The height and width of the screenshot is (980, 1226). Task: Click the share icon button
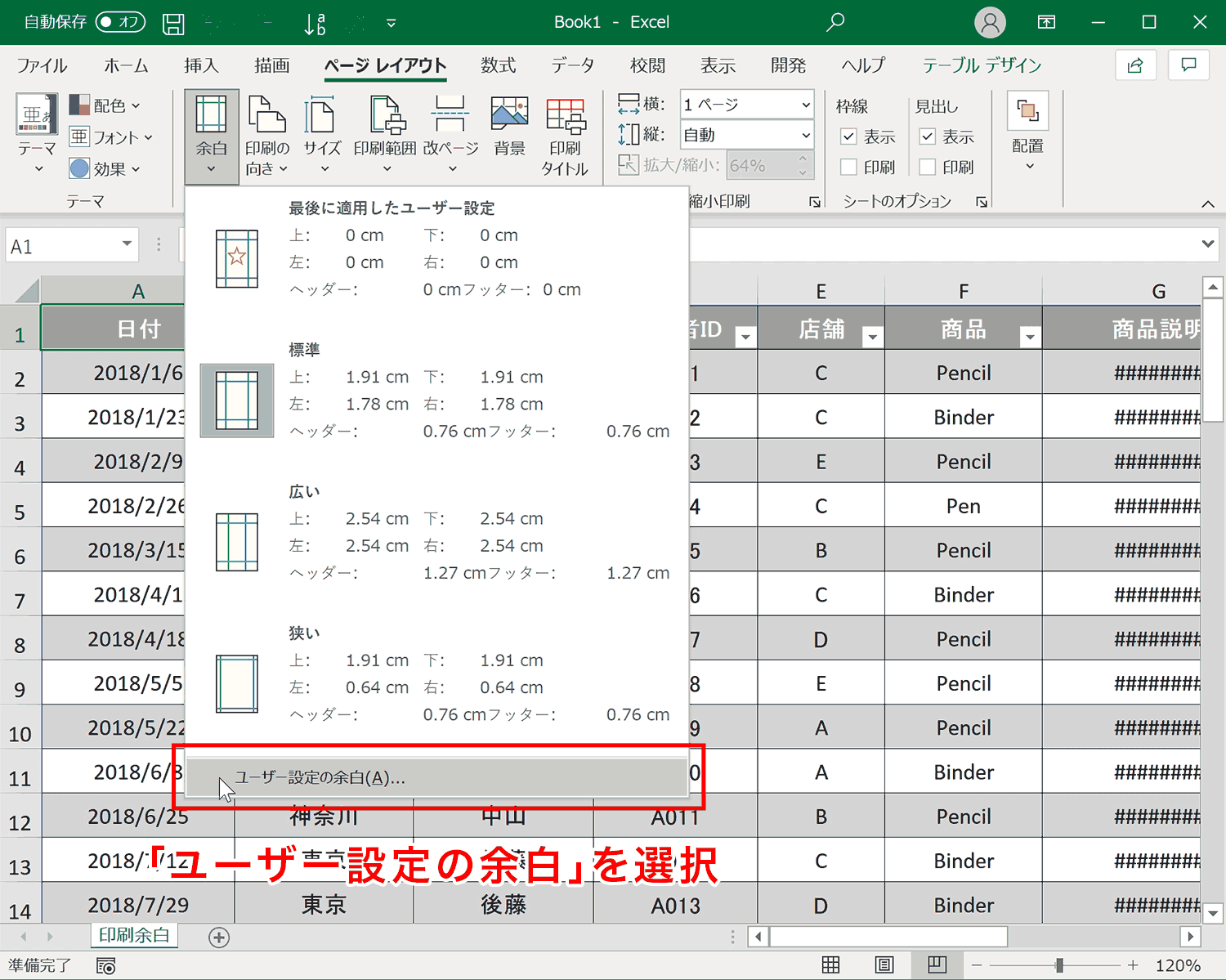1135,65
